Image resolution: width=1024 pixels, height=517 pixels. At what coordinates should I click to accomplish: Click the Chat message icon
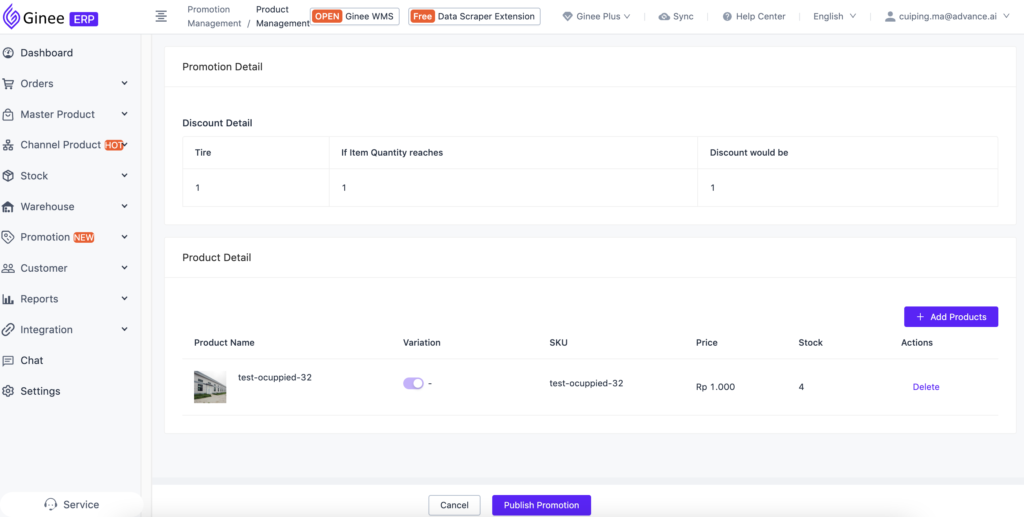8,360
